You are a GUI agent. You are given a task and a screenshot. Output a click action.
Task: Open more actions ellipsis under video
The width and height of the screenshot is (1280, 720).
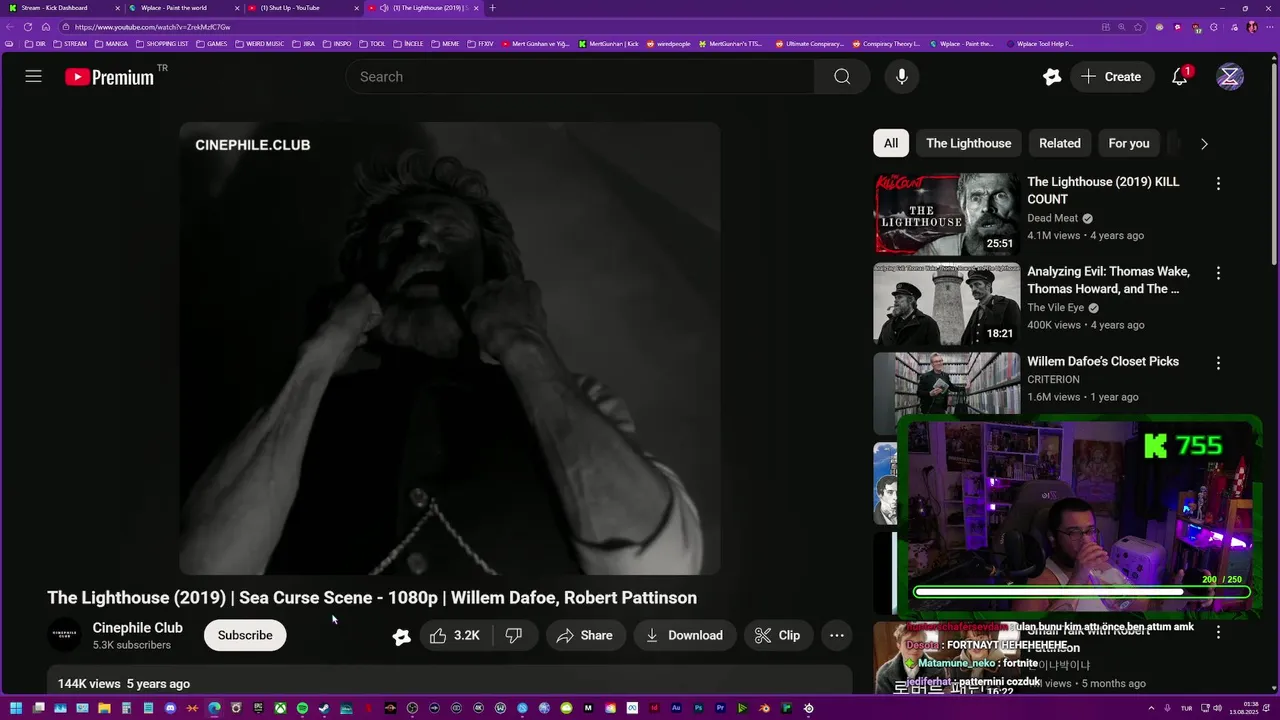click(x=837, y=635)
